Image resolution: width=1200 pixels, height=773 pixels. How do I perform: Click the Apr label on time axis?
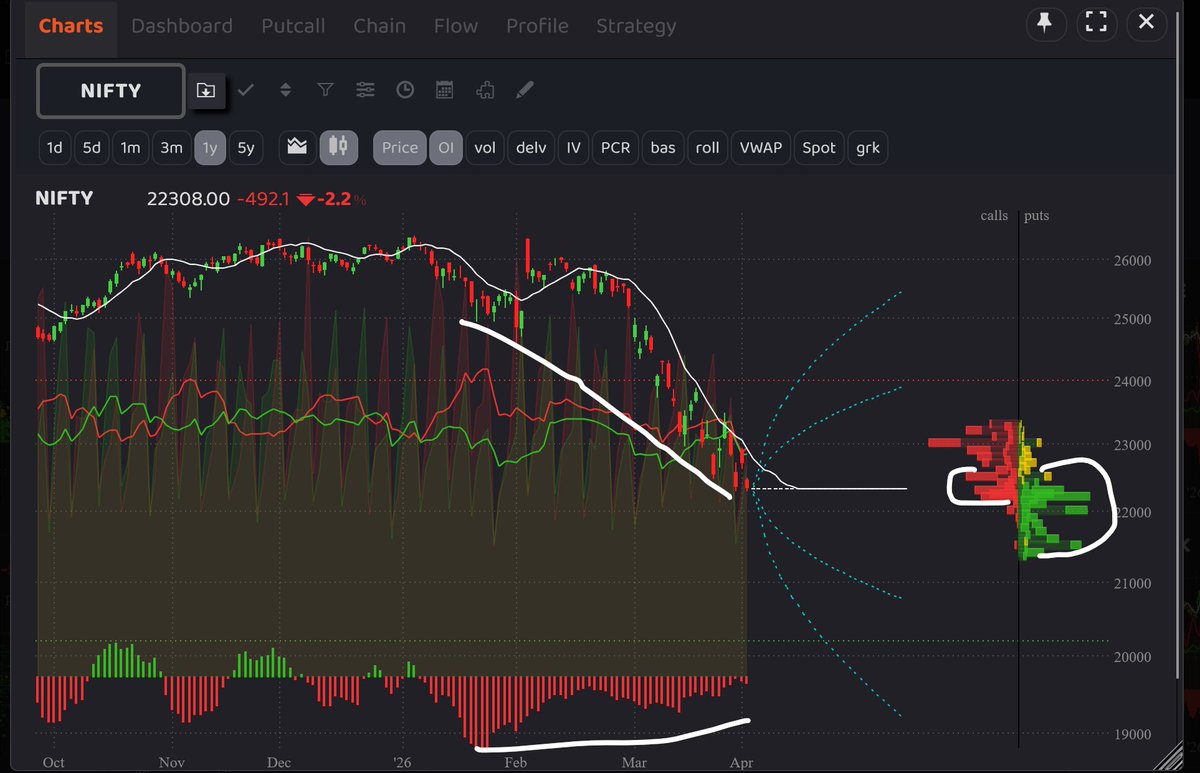coord(741,762)
